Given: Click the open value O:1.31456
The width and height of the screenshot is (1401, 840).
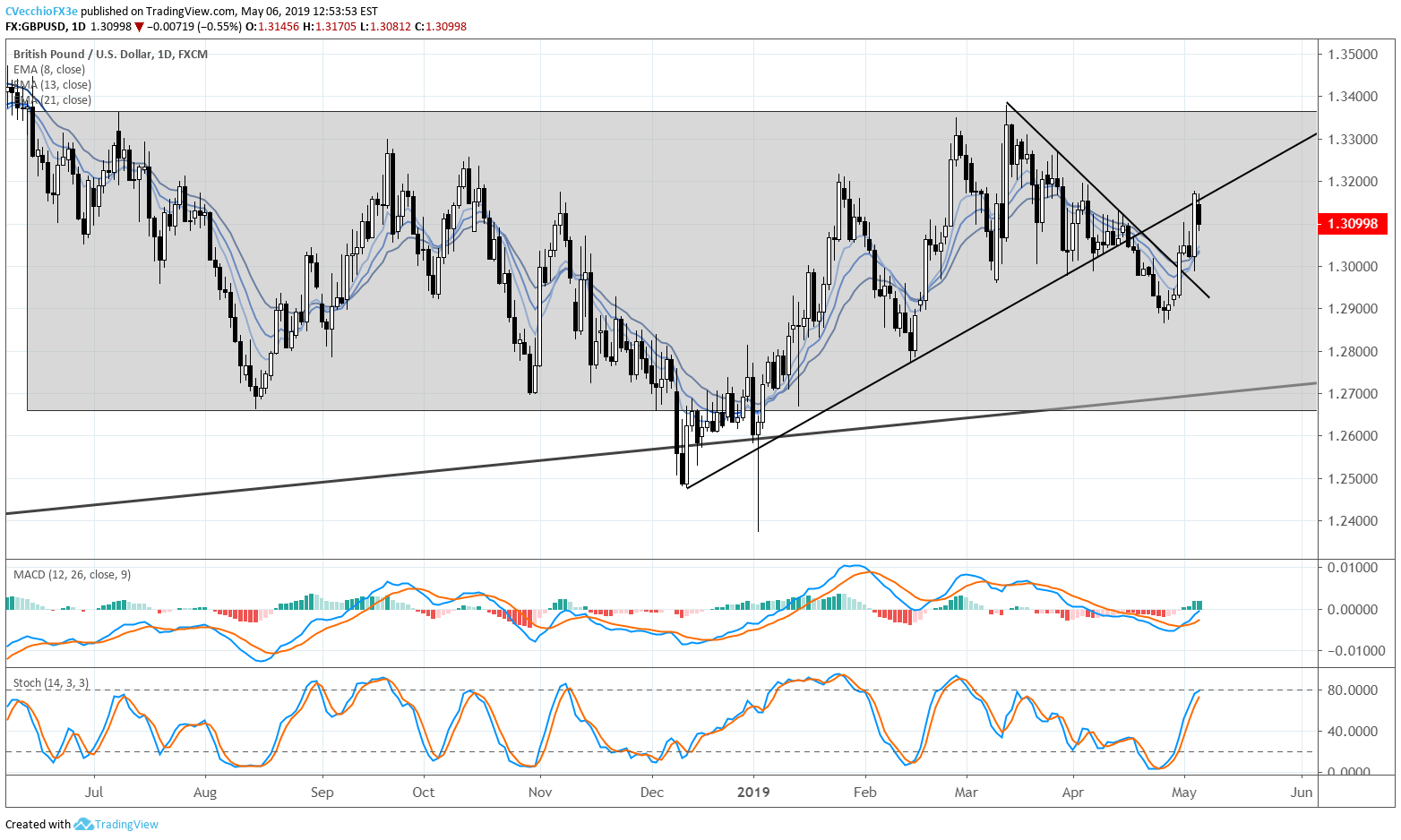Looking at the screenshot, I should pos(272,27).
